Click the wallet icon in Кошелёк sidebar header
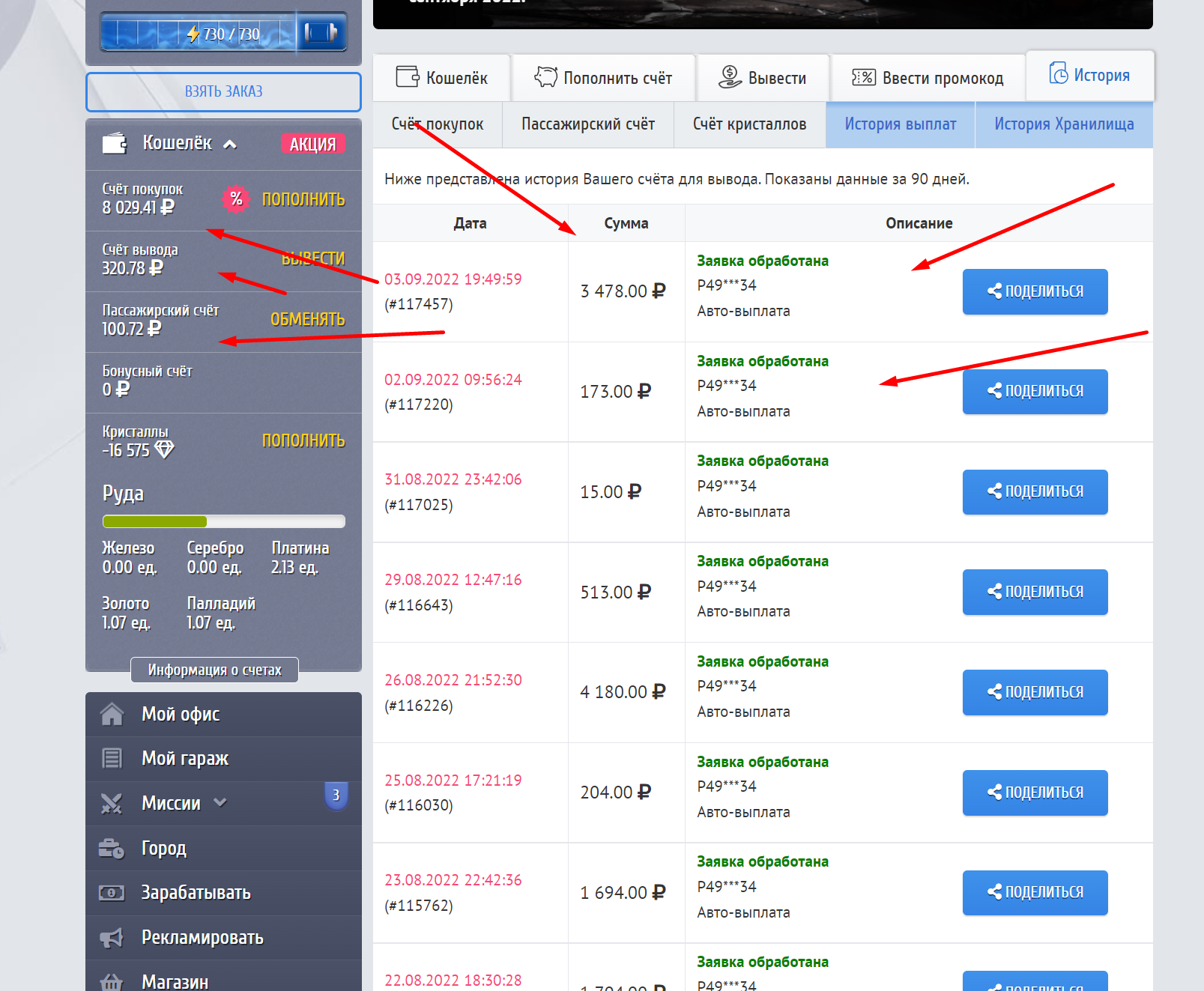 [115, 143]
